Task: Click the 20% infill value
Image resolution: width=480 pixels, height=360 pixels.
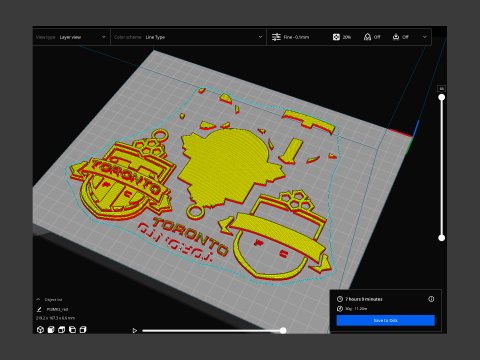Action: click(347, 37)
